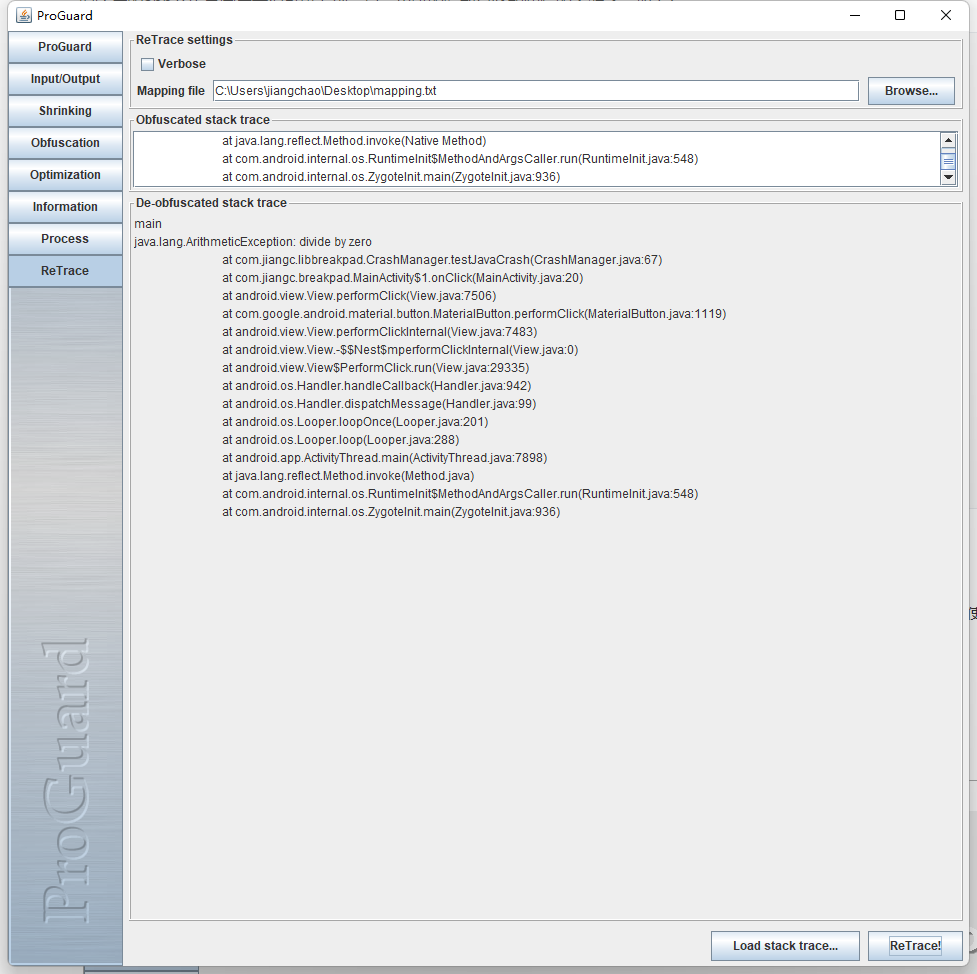Screen dimensions: 977x974
Task: Minimize the ProGuard window
Action: pyautogui.click(x=855, y=15)
